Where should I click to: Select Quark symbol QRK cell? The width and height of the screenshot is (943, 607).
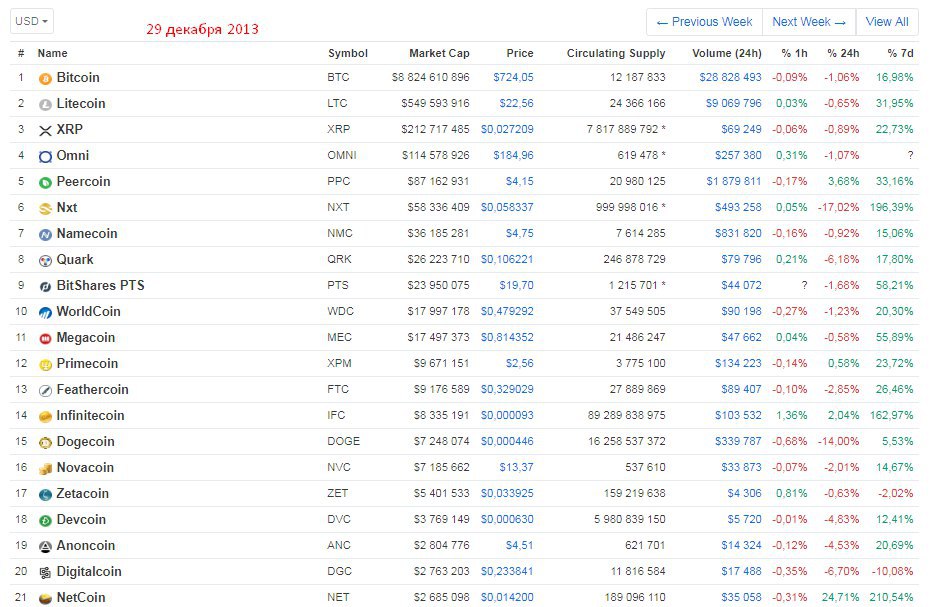pyautogui.click(x=339, y=259)
